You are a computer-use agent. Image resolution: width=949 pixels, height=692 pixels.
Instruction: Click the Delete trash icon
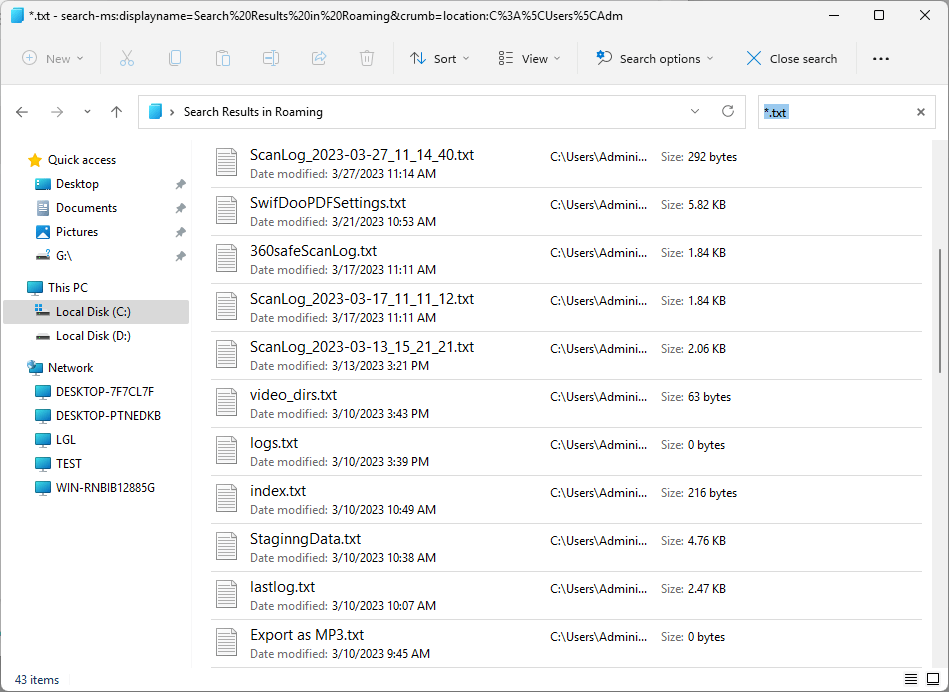pyautogui.click(x=367, y=59)
